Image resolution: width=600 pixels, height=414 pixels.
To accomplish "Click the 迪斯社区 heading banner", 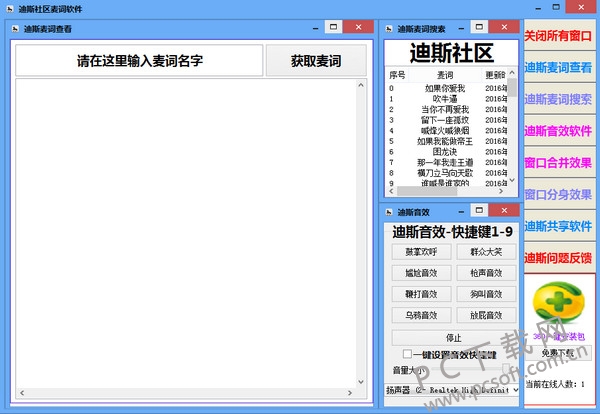I will click(452, 53).
